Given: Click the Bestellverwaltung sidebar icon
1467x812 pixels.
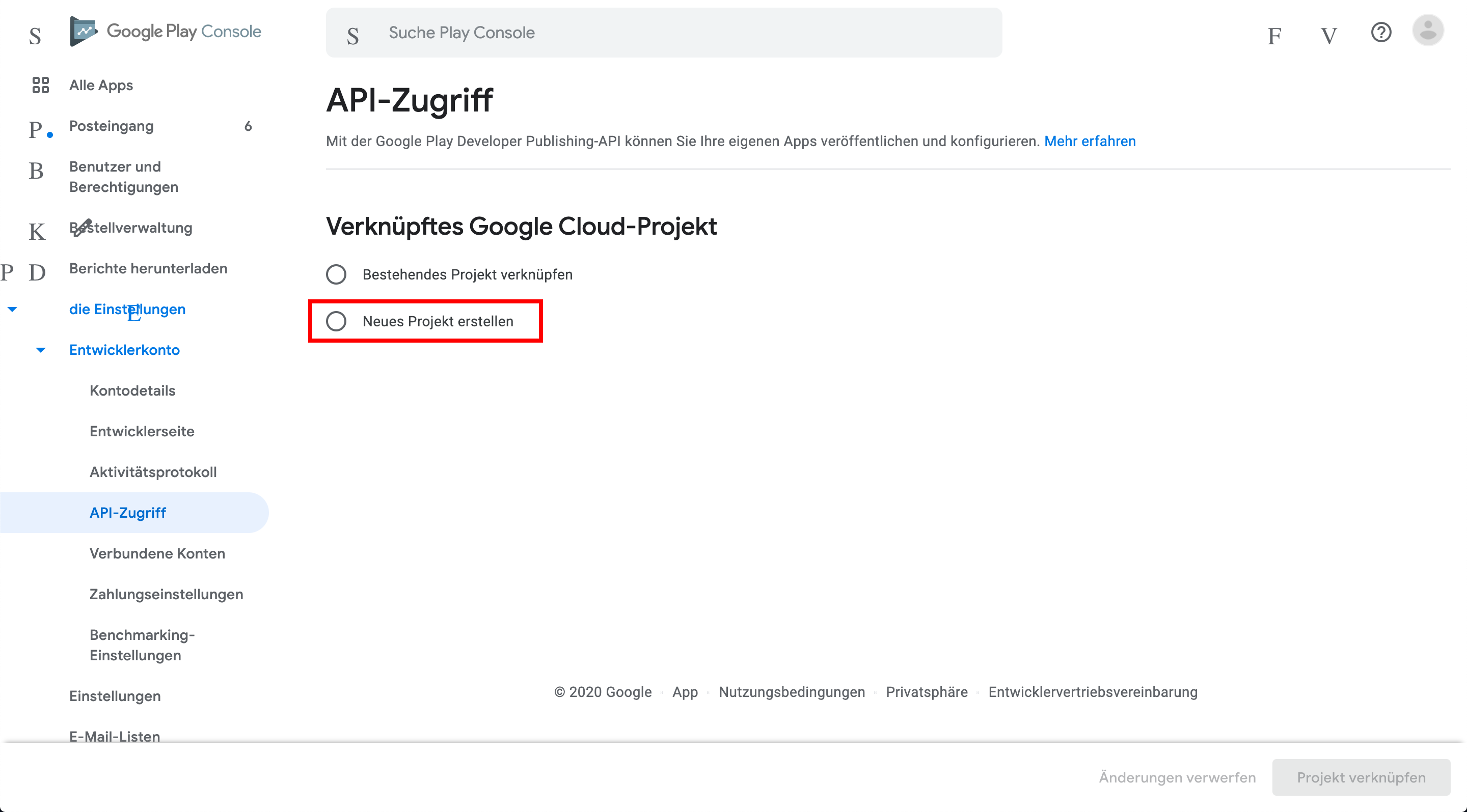Looking at the screenshot, I should (x=37, y=232).
